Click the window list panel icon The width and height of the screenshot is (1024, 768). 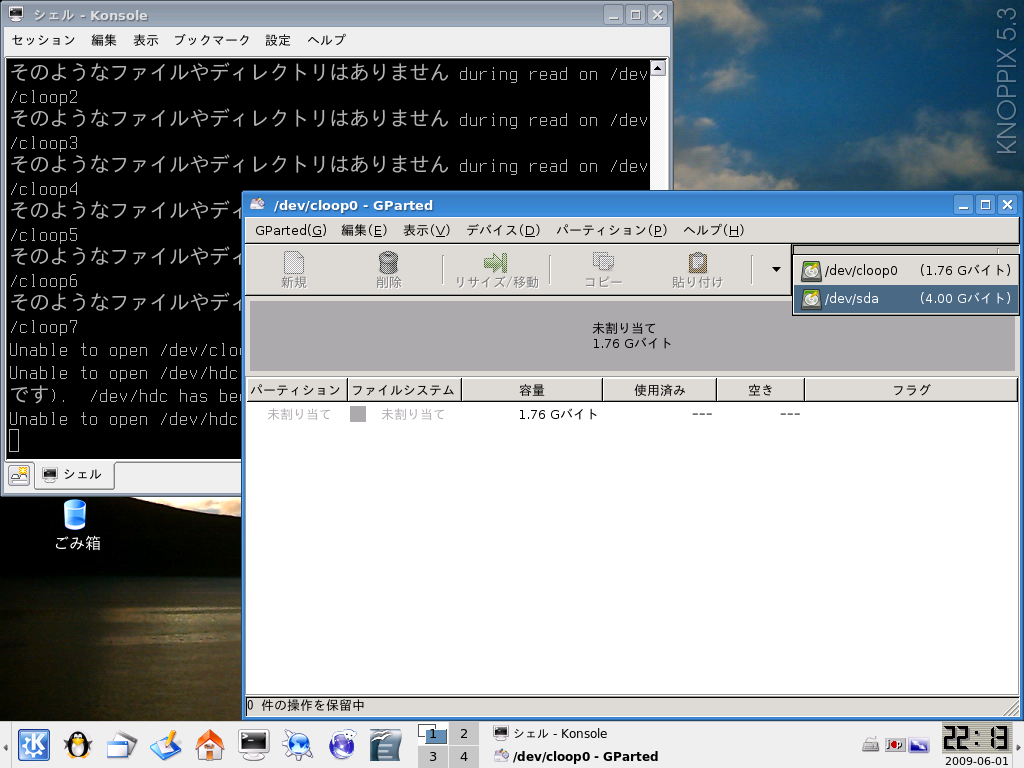pyautogui.click(x=121, y=745)
